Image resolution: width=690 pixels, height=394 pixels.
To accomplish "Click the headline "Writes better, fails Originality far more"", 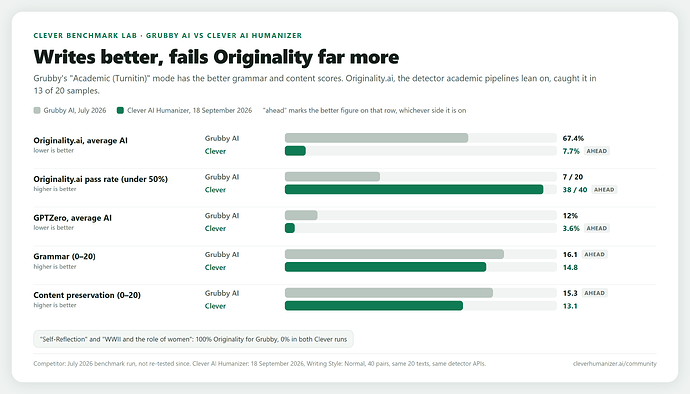I will click(216, 57).
